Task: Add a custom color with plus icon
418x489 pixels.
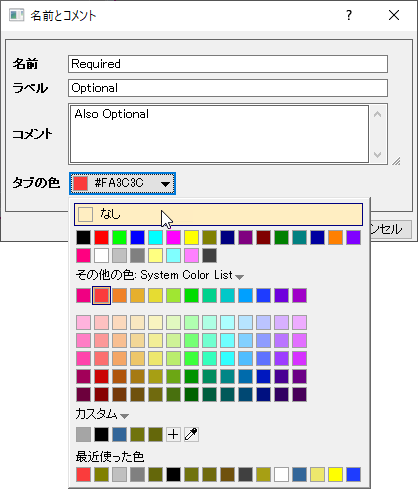Action: point(173,434)
